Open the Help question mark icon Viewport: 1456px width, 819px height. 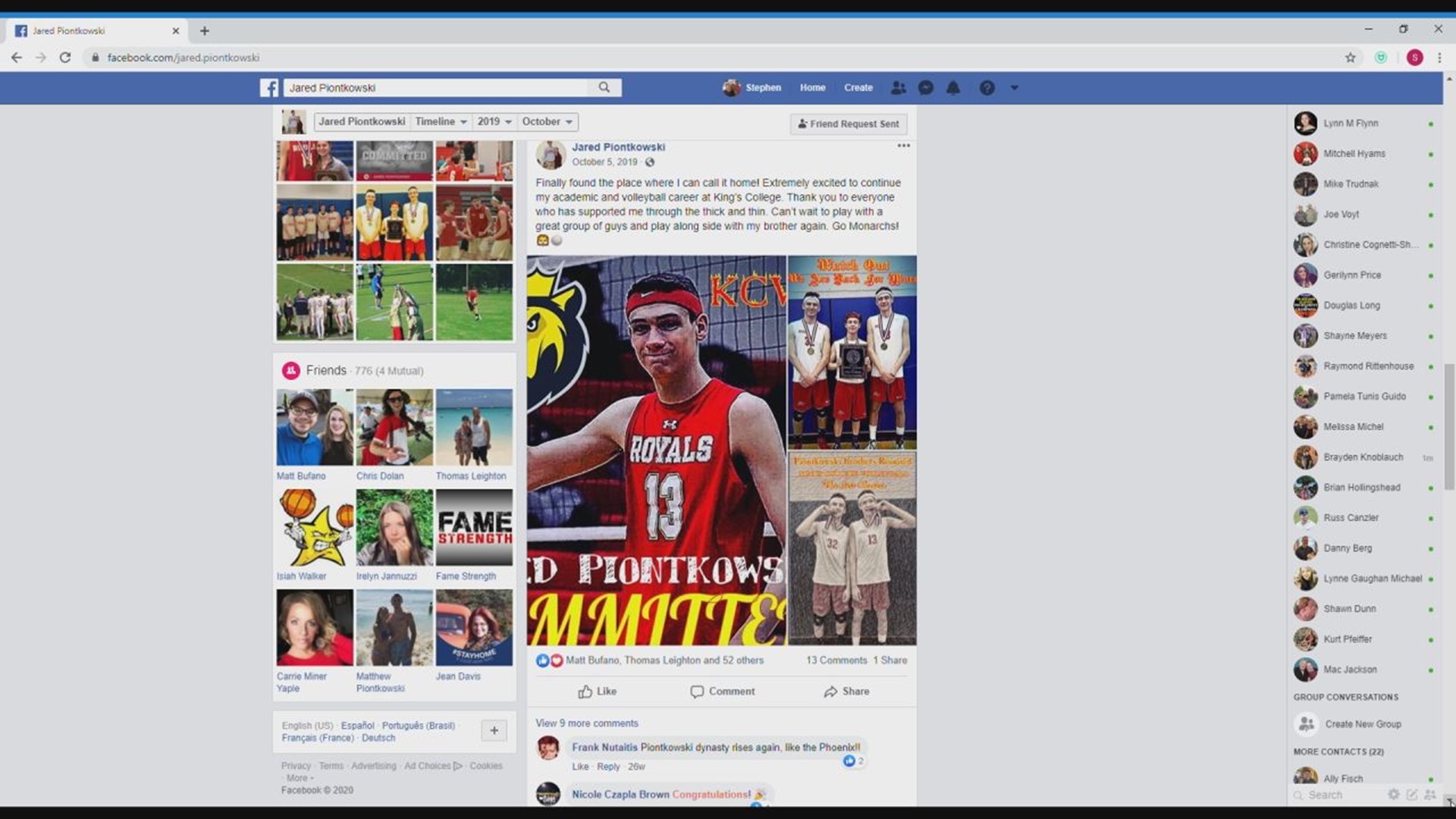coord(987,88)
